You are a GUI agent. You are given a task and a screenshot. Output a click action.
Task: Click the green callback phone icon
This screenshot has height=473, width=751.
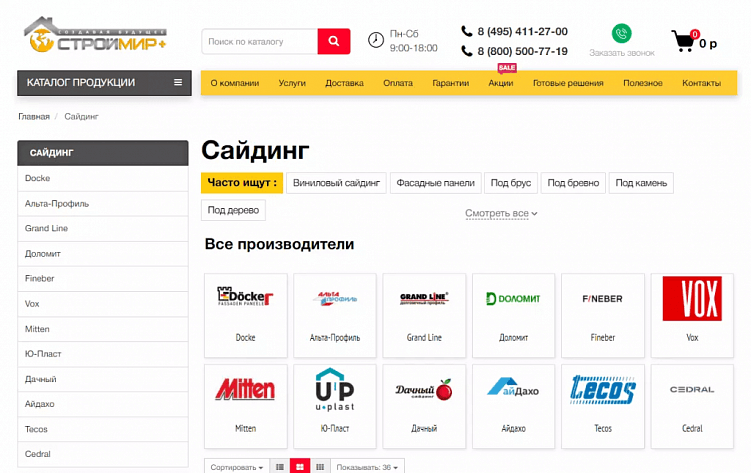point(621,34)
